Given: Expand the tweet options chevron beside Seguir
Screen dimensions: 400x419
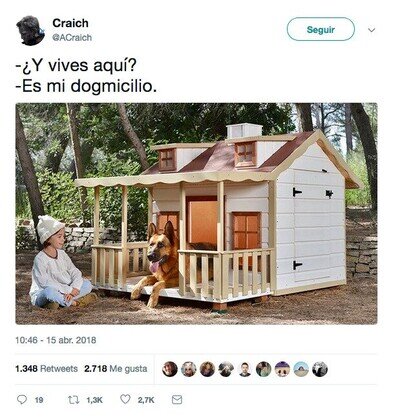Looking at the screenshot, I should click(371, 30).
